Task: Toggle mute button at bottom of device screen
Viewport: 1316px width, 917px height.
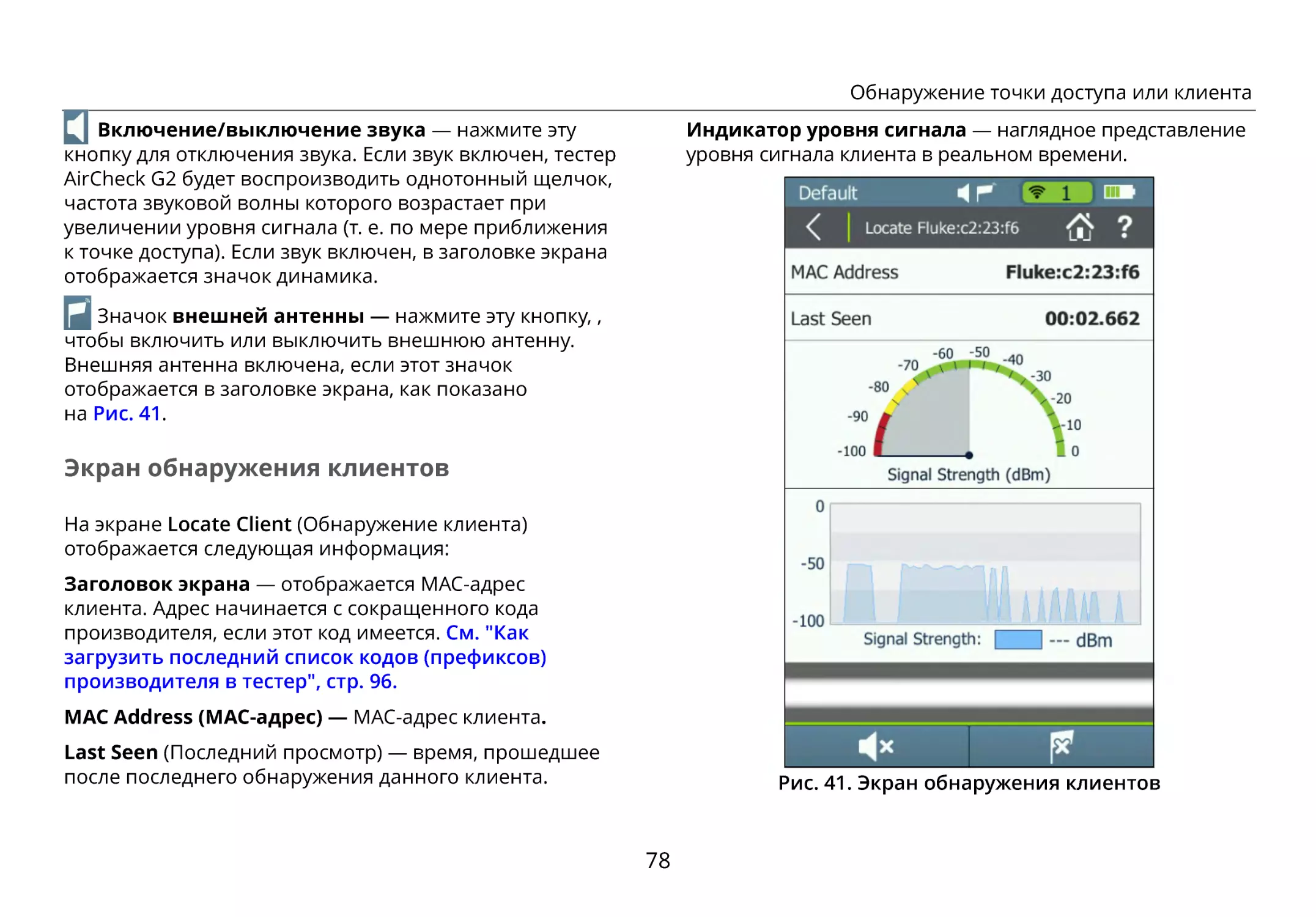Action: (876, 746)
